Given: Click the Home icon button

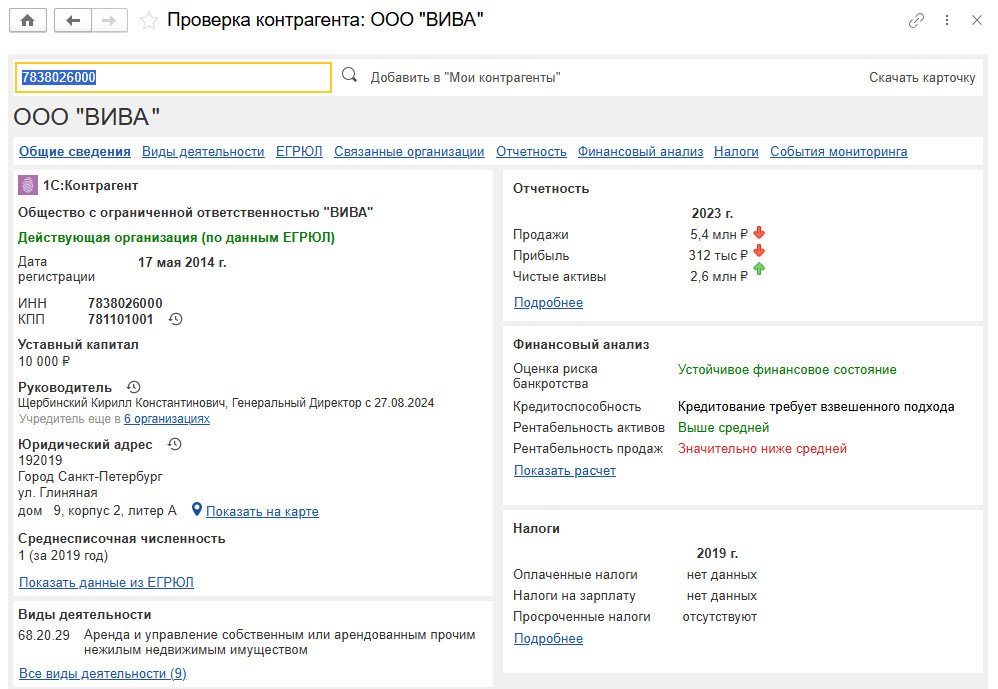Looking at the screenshot, I should coord(27,20).
